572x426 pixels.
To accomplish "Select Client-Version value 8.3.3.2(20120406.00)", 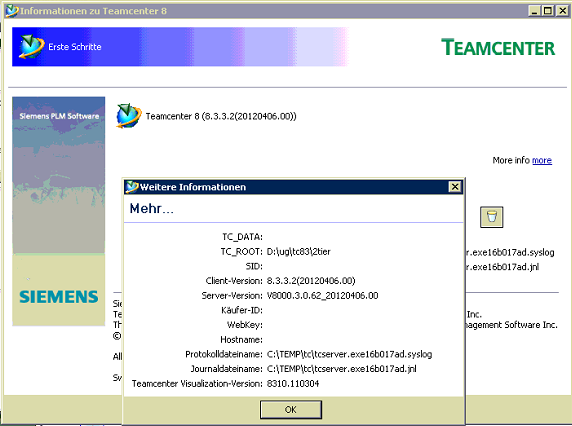I will point(311,281).
